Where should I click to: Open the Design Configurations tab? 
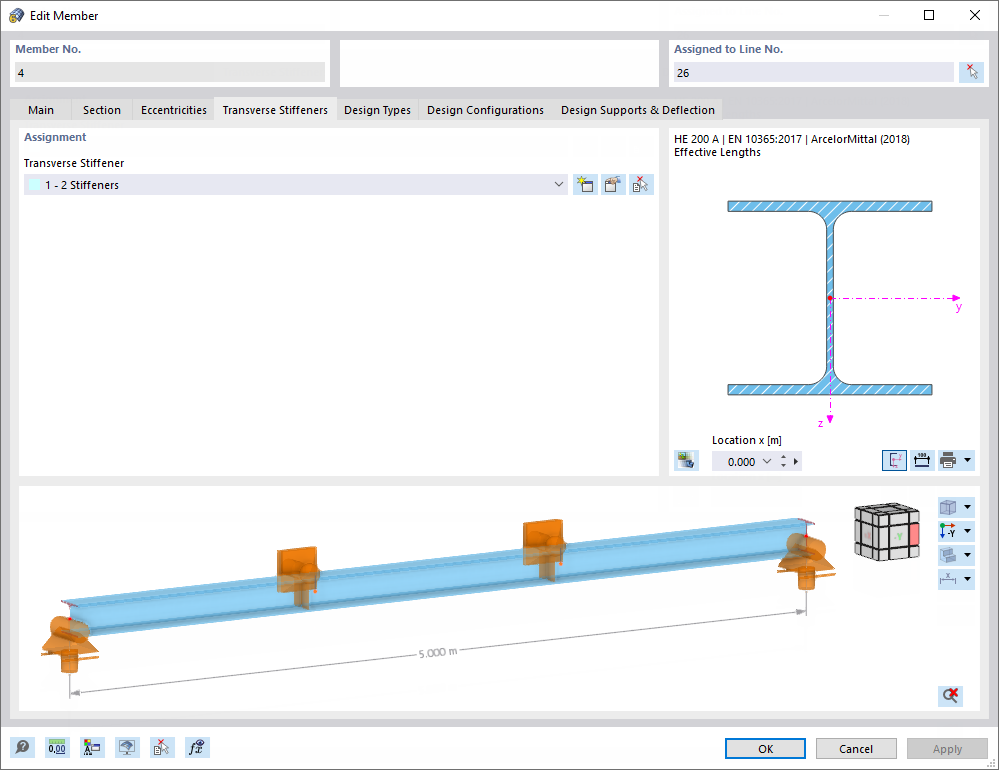point(485,110)
